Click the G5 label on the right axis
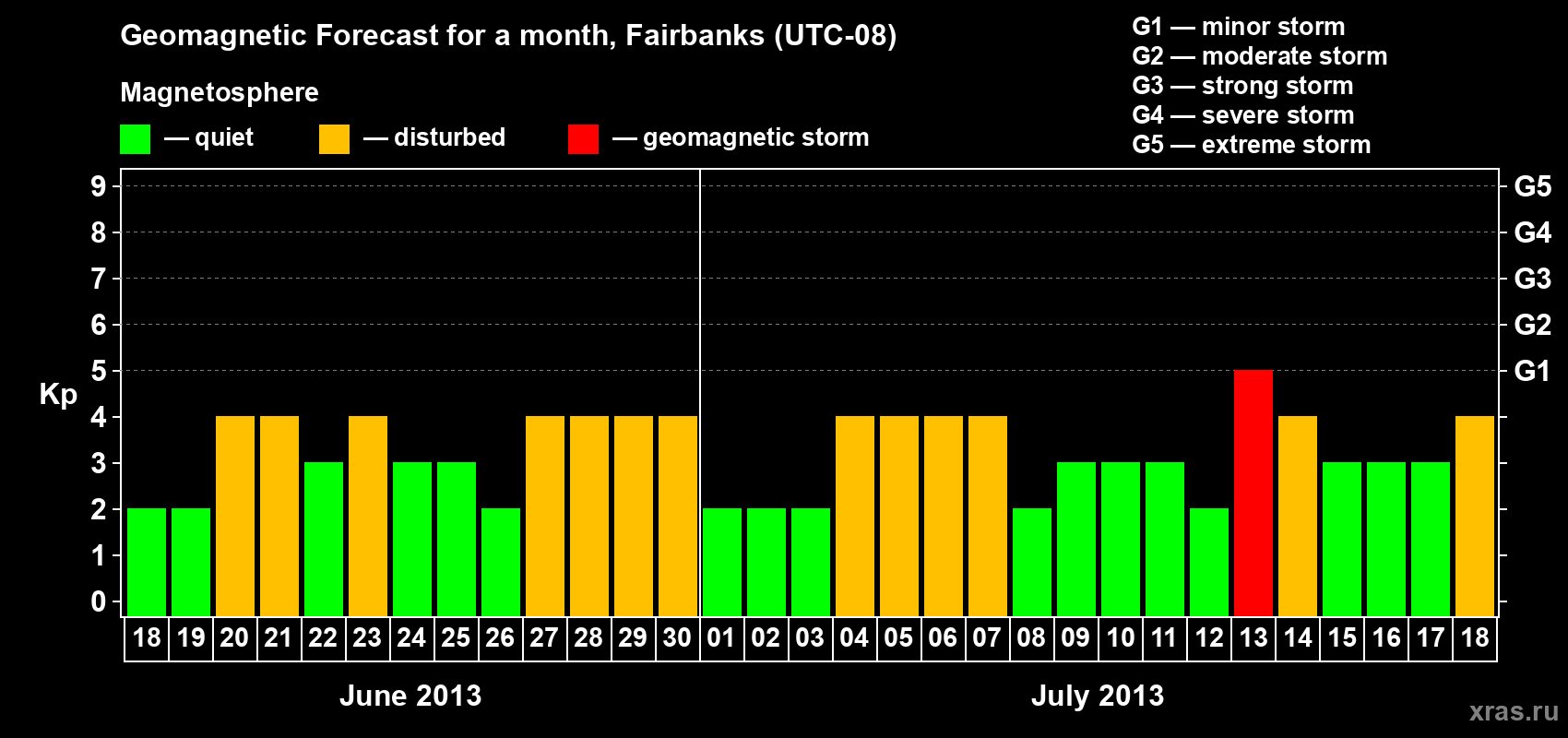 coord(1533,186)
